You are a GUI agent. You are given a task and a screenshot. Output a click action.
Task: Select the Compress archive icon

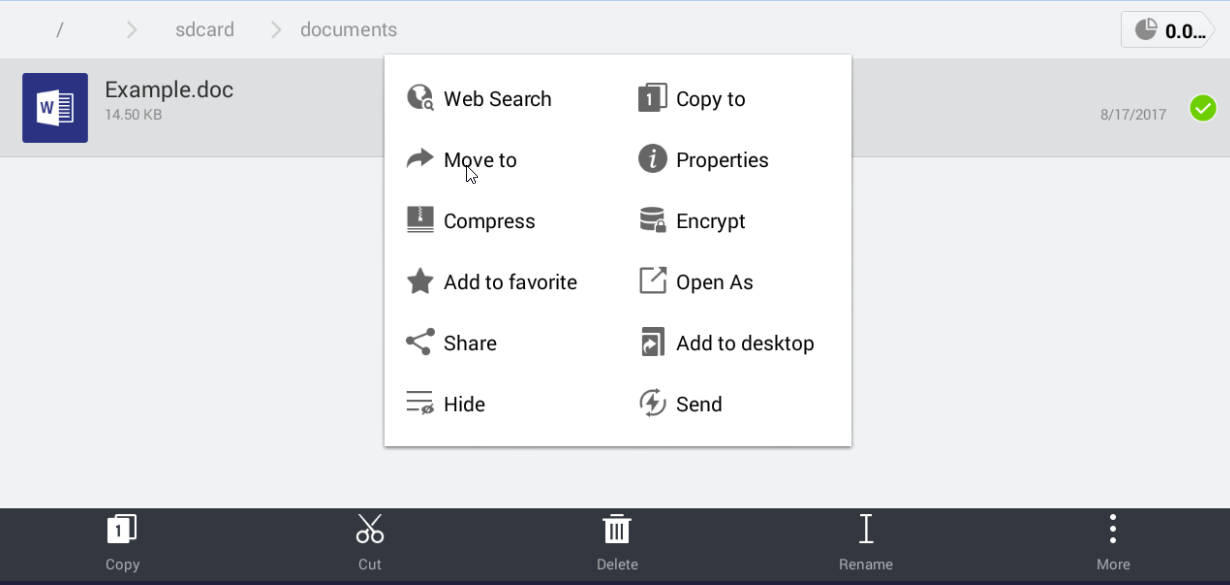420,220
